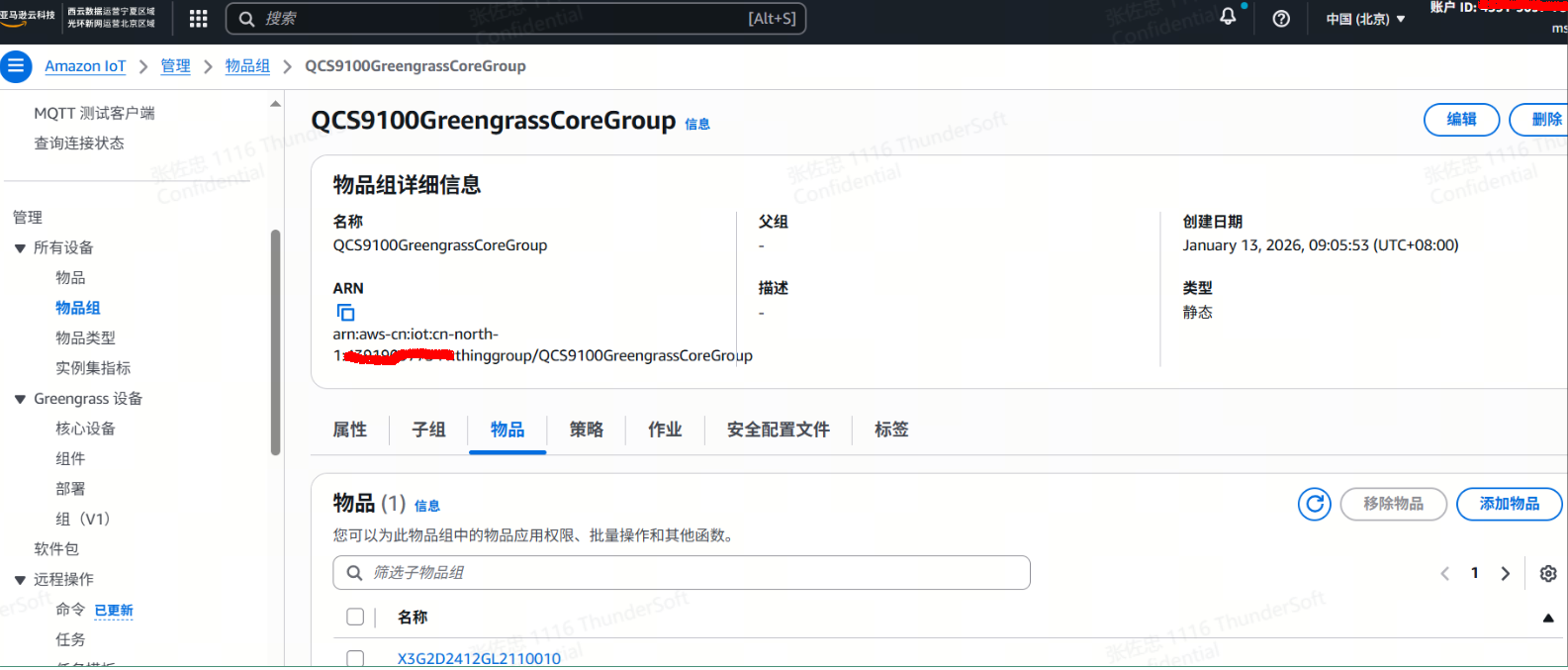This screenshot has width=1568, height=670.
Task: Click 信息 link beside 物品 (1)
Action: [x=427, y=506]
